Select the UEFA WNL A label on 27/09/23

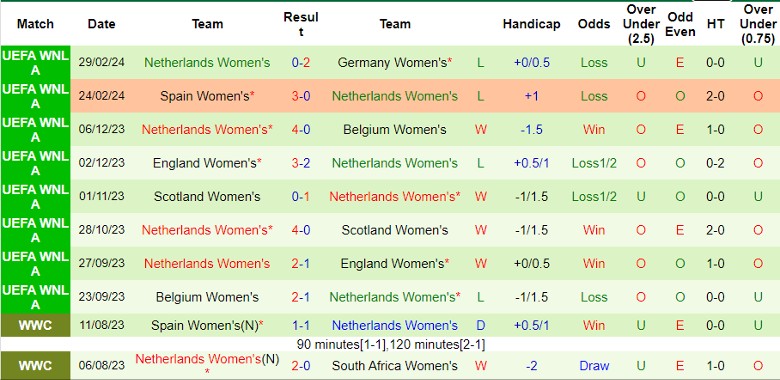pos(35,264)
